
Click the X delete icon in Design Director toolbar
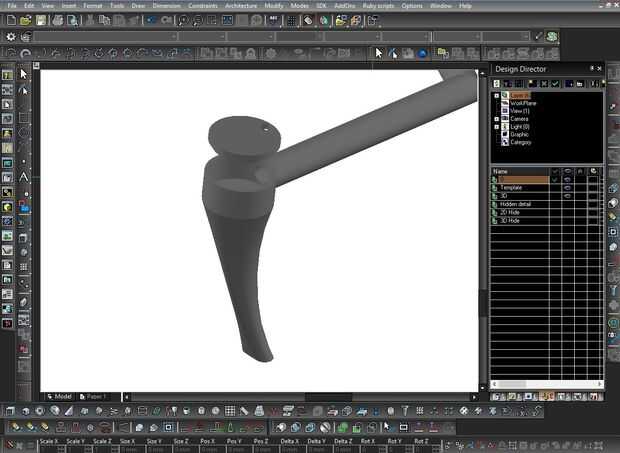coord(542,84)
